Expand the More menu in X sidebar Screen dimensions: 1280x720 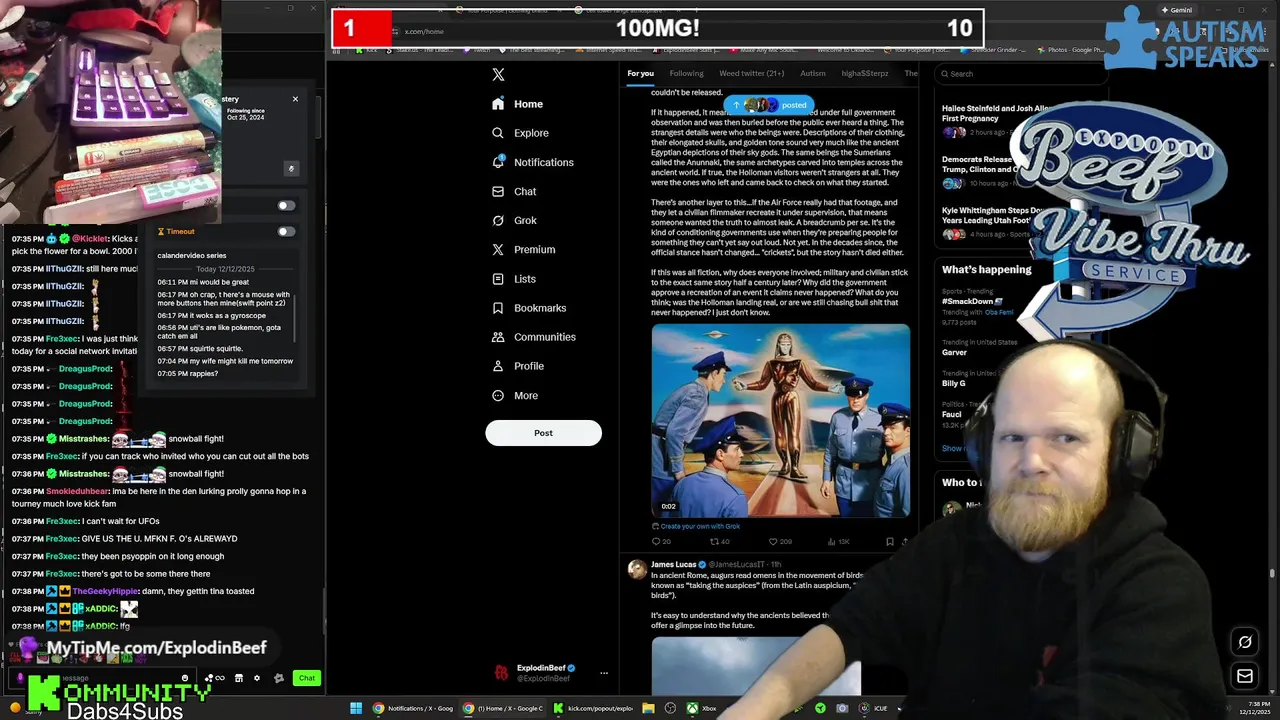tap(515, 395)
